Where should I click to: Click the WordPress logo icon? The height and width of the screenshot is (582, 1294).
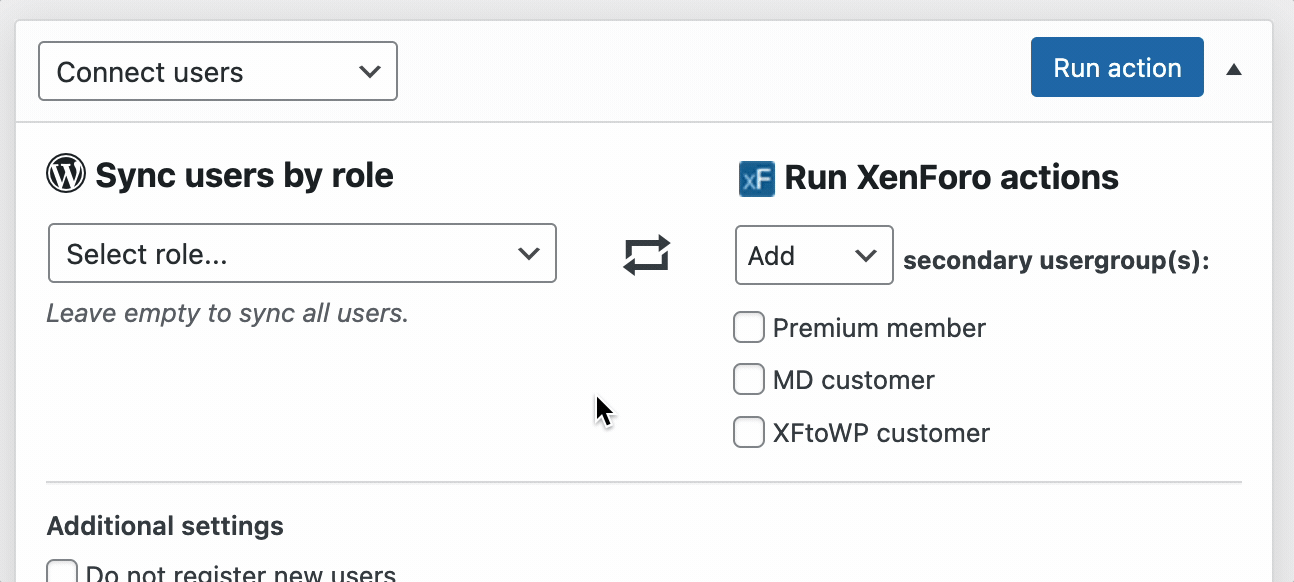[66, 175]
